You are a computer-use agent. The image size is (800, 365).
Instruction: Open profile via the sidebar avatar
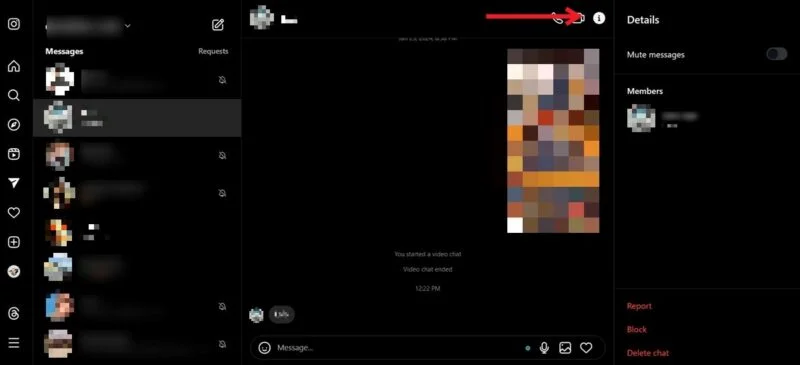pos(14,272)
